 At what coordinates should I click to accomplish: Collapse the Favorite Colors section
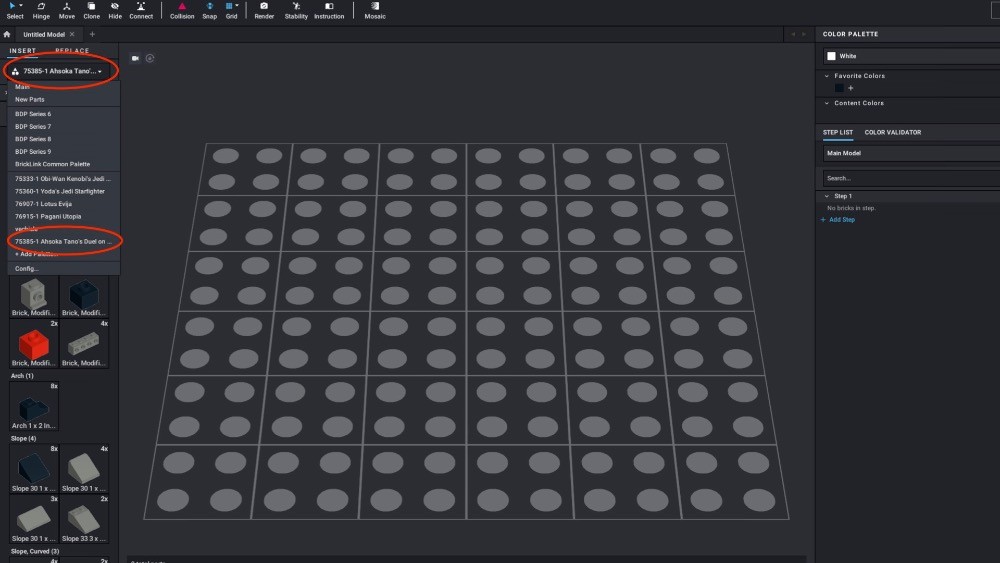point(827,76)
